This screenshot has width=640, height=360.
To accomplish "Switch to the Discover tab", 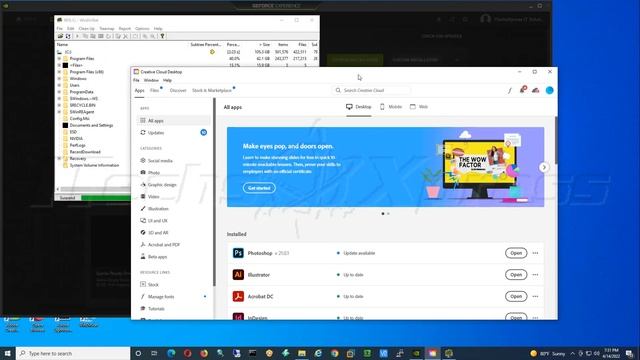I will click(178, 91).
